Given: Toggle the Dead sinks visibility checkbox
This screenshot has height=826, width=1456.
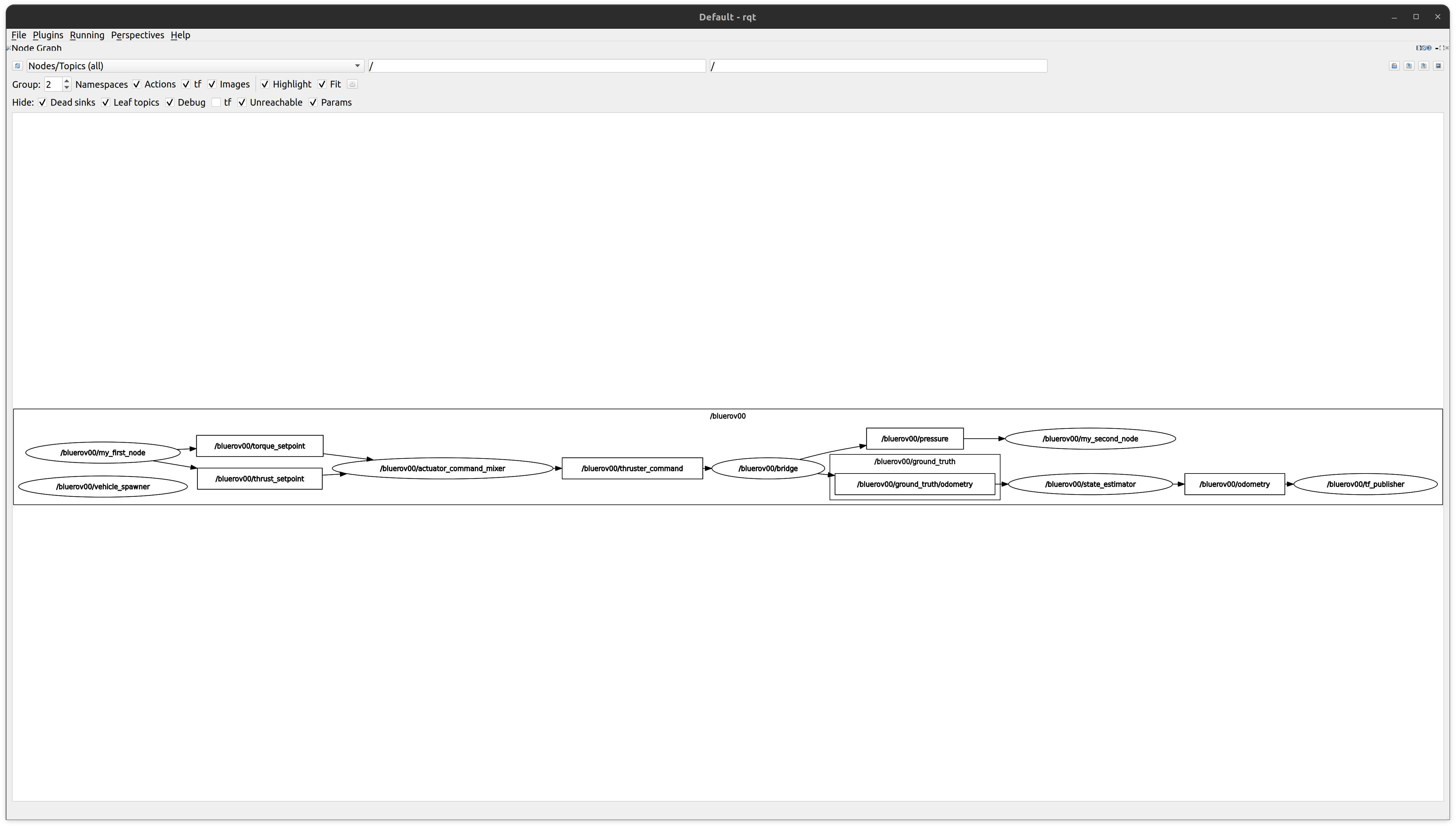Looking at the screenshot, I should pos(42,102).
